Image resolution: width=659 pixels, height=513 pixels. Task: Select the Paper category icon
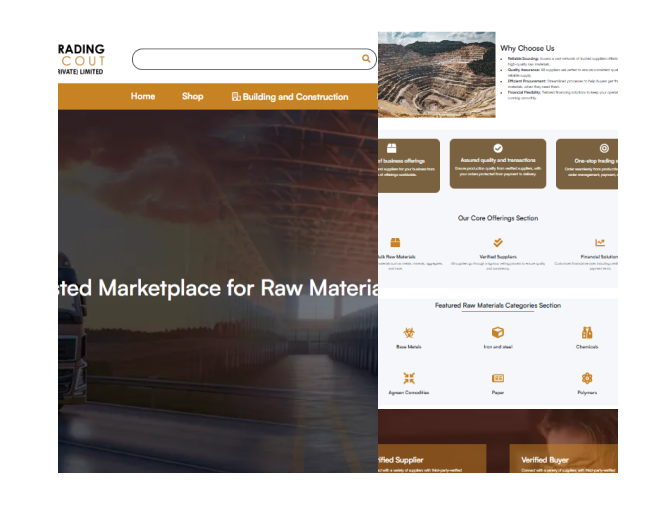coord(497,378)
